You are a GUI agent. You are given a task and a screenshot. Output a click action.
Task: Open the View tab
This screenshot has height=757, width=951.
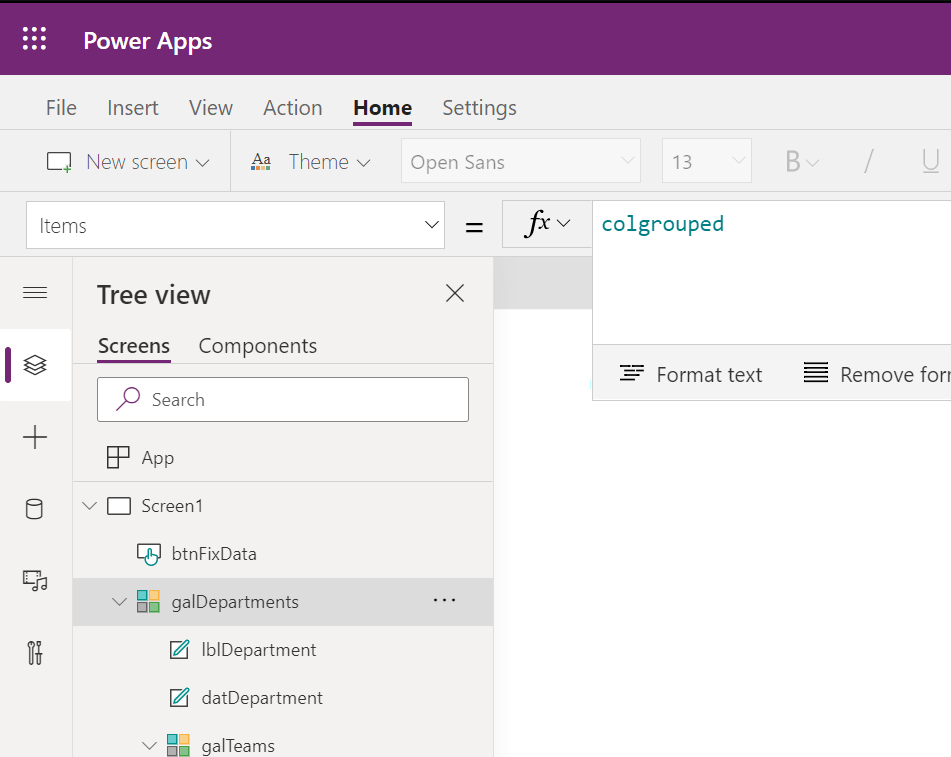coord(210,108)
